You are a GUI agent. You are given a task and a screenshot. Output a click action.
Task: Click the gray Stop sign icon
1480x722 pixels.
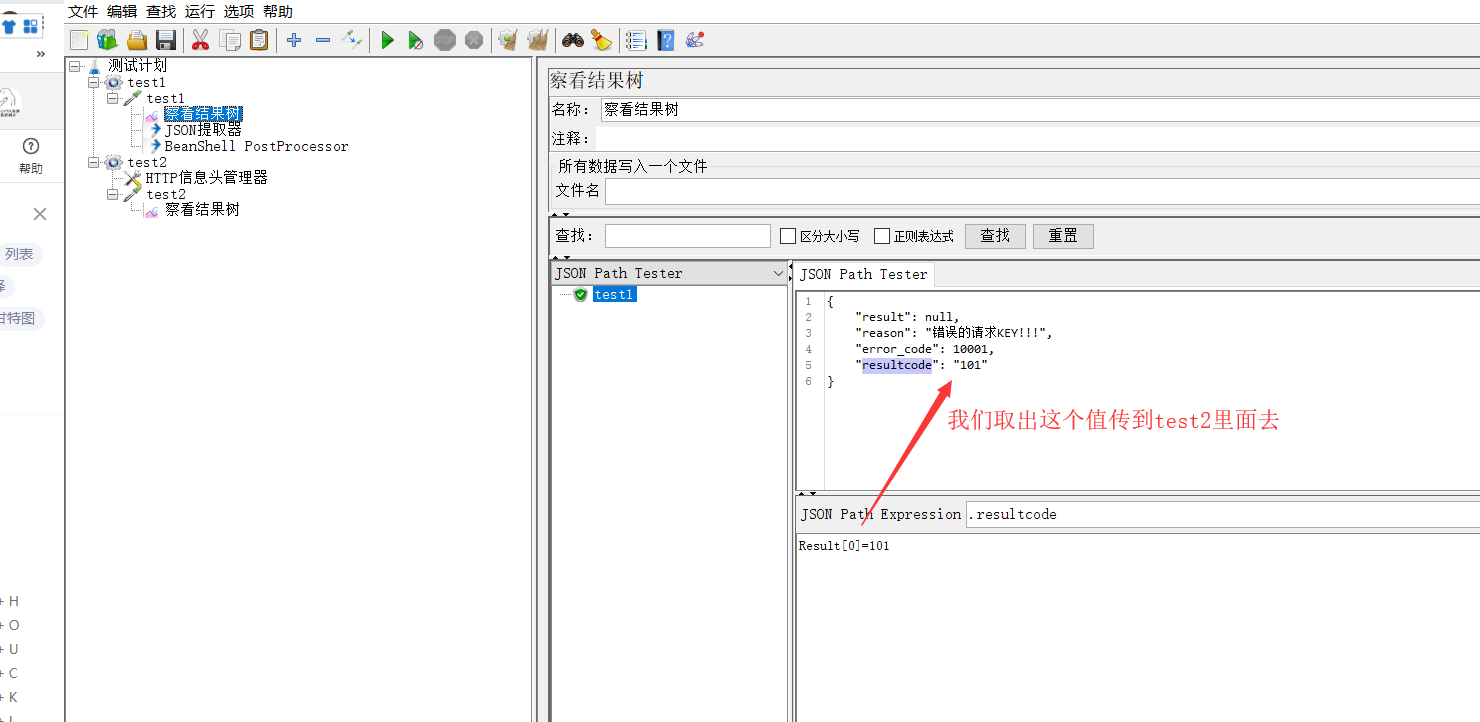(445, 40)
